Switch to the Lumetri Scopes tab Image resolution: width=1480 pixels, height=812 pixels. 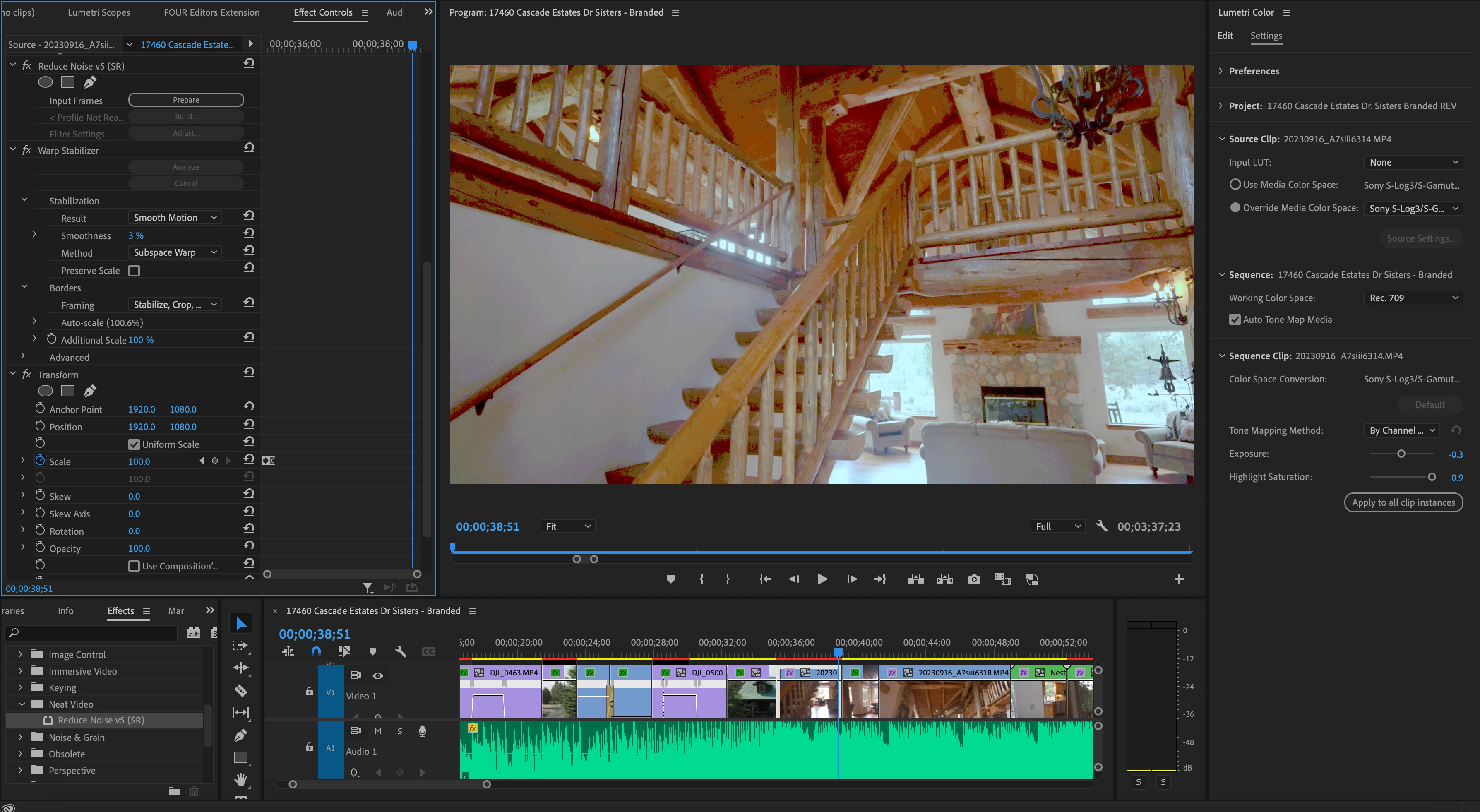(99, 12)
